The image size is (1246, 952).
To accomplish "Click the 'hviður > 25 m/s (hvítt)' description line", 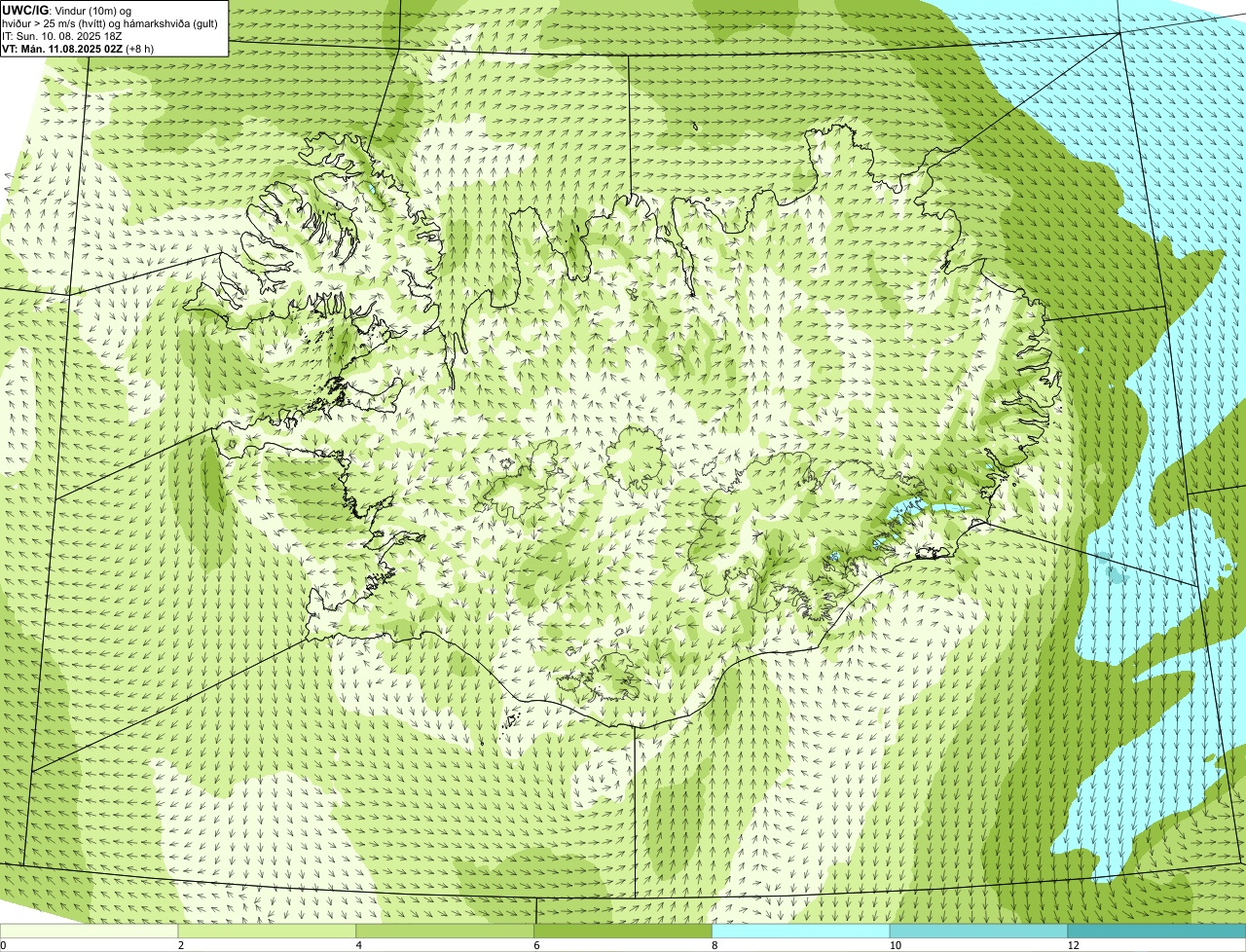I will [111, 23].
